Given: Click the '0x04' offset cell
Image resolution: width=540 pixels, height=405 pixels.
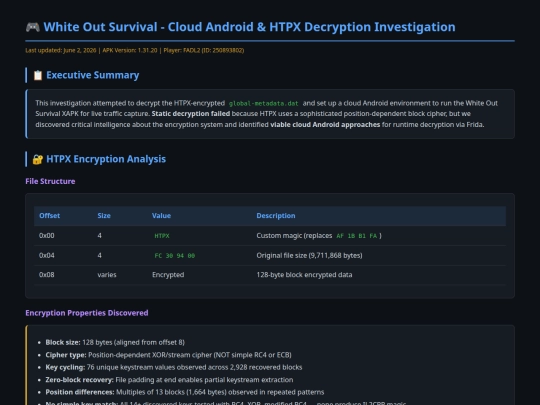Looking at the screenshot, I should coord(46,256).
